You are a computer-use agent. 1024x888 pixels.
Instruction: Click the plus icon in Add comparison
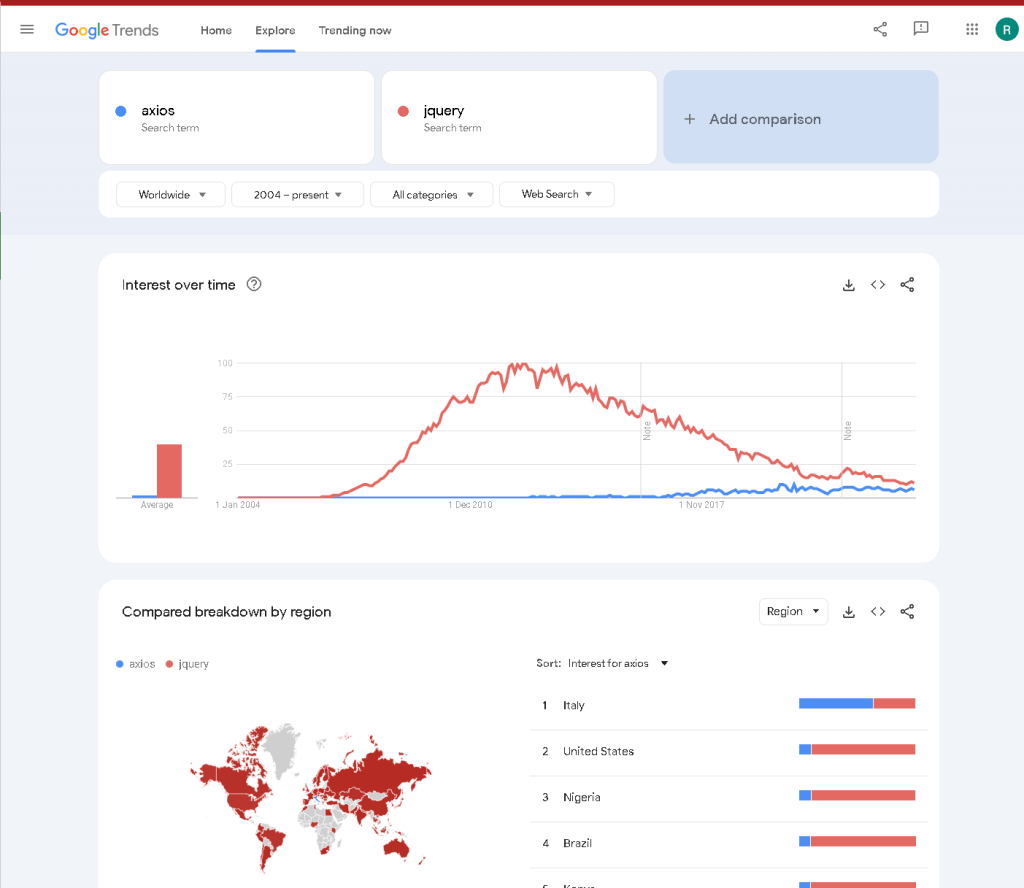coord(689,119)
